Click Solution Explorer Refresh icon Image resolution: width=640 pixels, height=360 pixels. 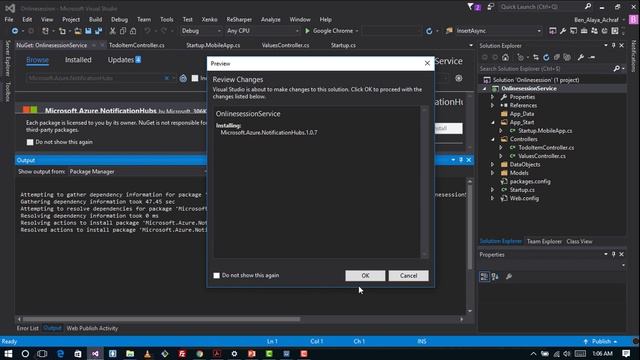pos(546,58)
